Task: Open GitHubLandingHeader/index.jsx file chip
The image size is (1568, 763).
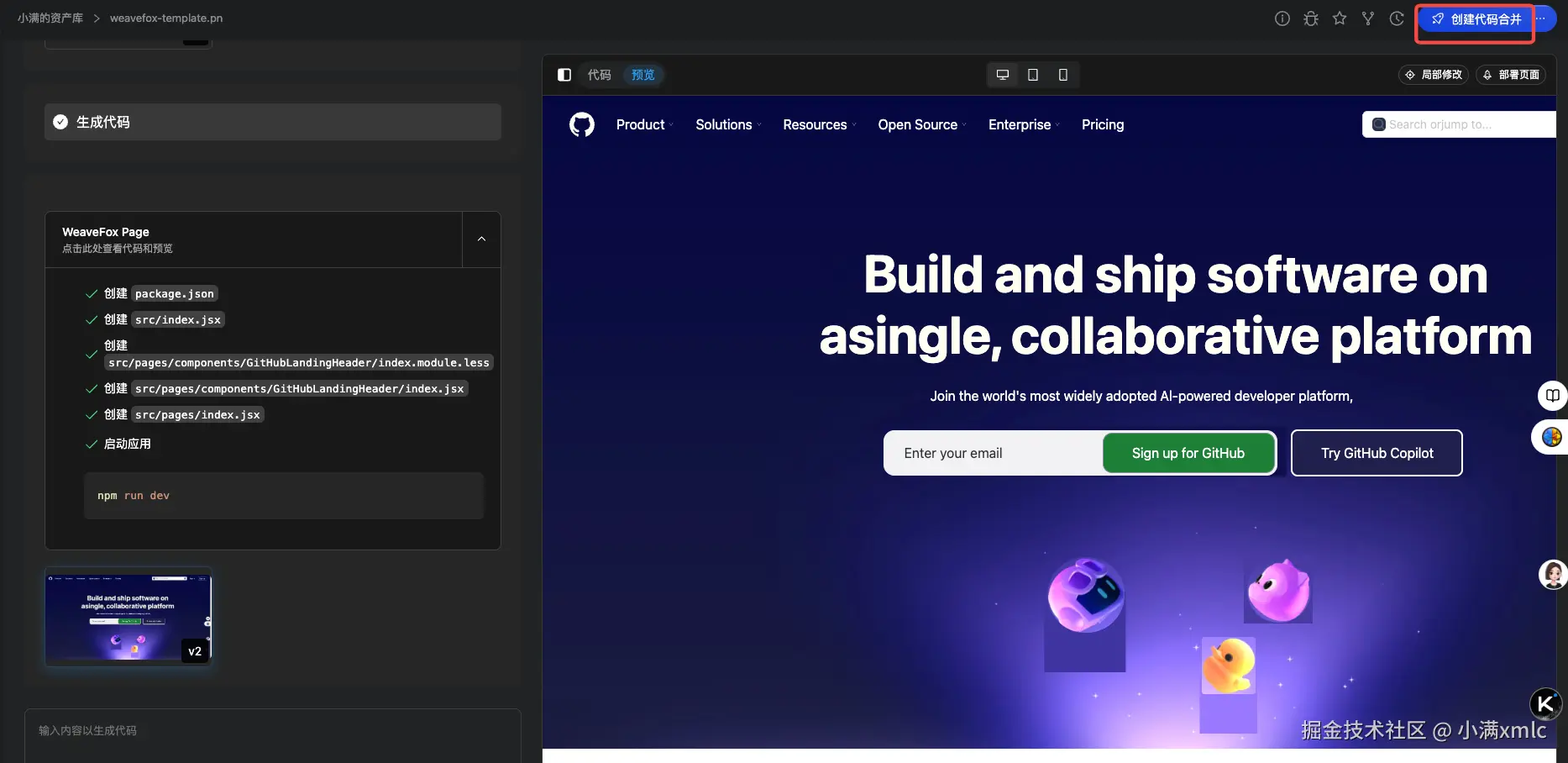Action: [300, 388]
